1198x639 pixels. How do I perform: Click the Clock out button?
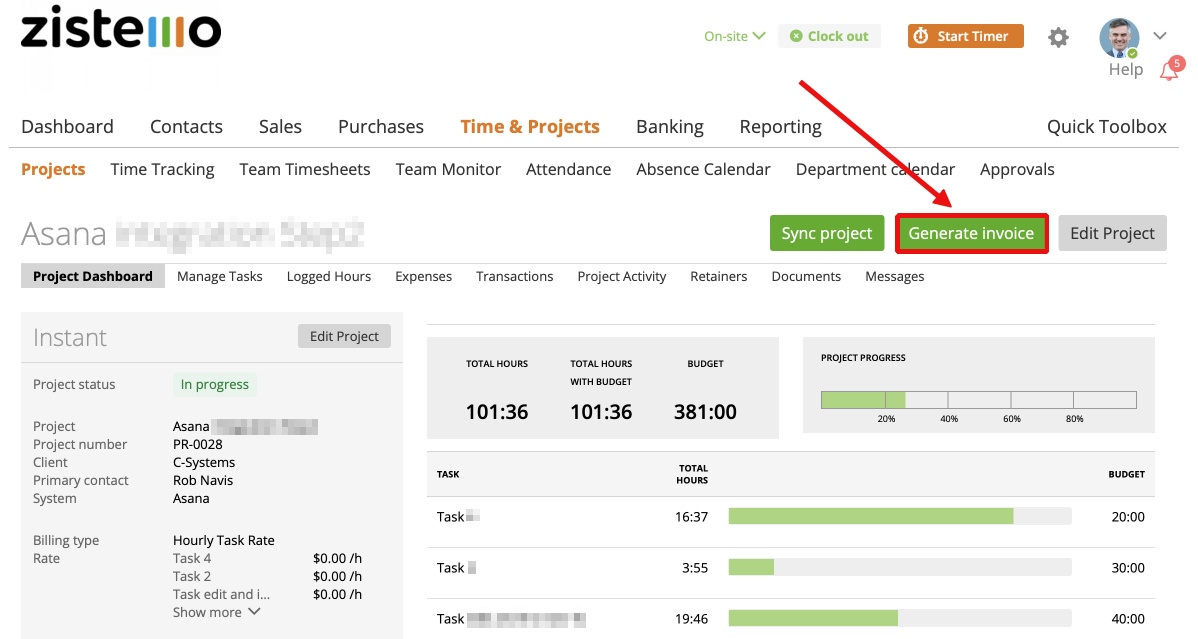829,36
